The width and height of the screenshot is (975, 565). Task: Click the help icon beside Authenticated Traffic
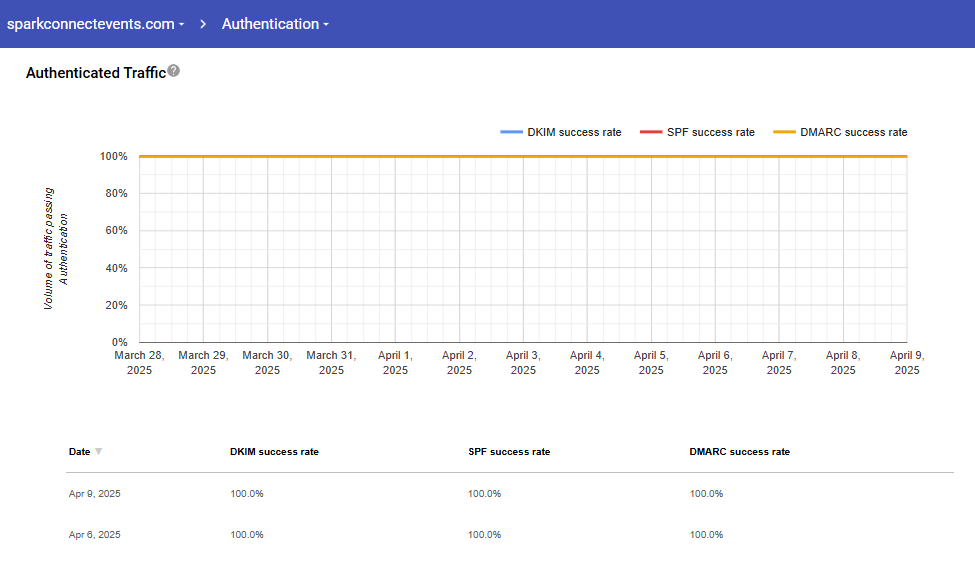(x=174, y=71)
